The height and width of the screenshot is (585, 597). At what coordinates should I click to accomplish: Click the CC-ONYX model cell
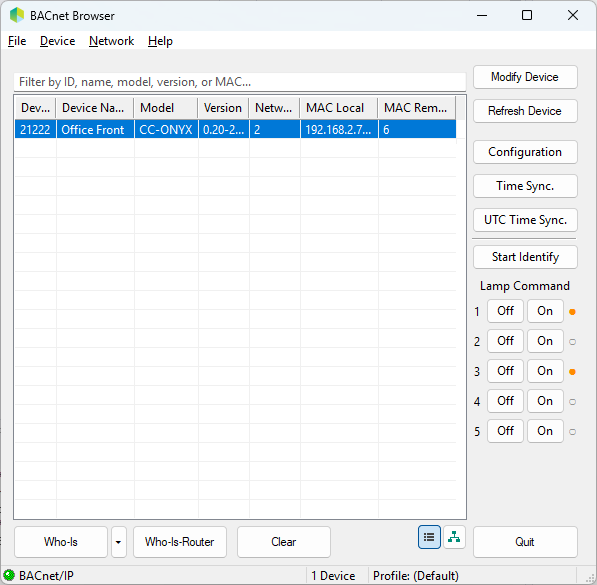pyautogui.click(x=166, y=129)
